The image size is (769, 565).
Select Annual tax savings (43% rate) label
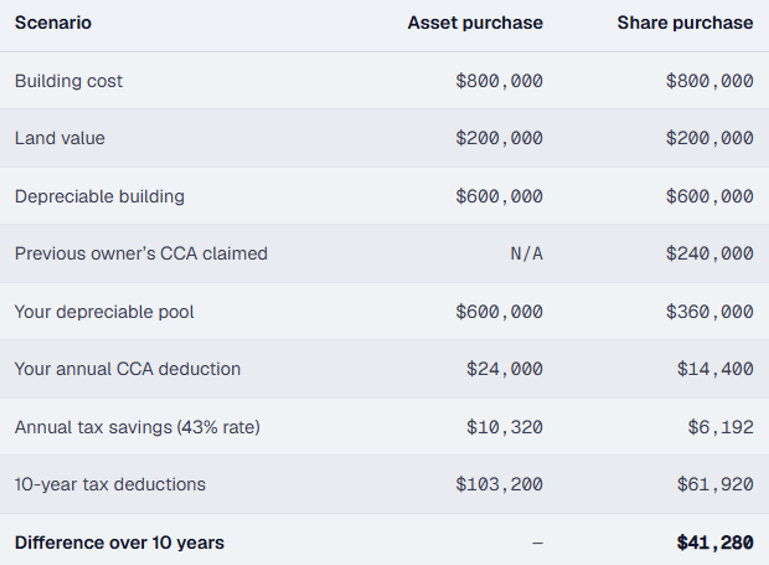click(137, 427)
